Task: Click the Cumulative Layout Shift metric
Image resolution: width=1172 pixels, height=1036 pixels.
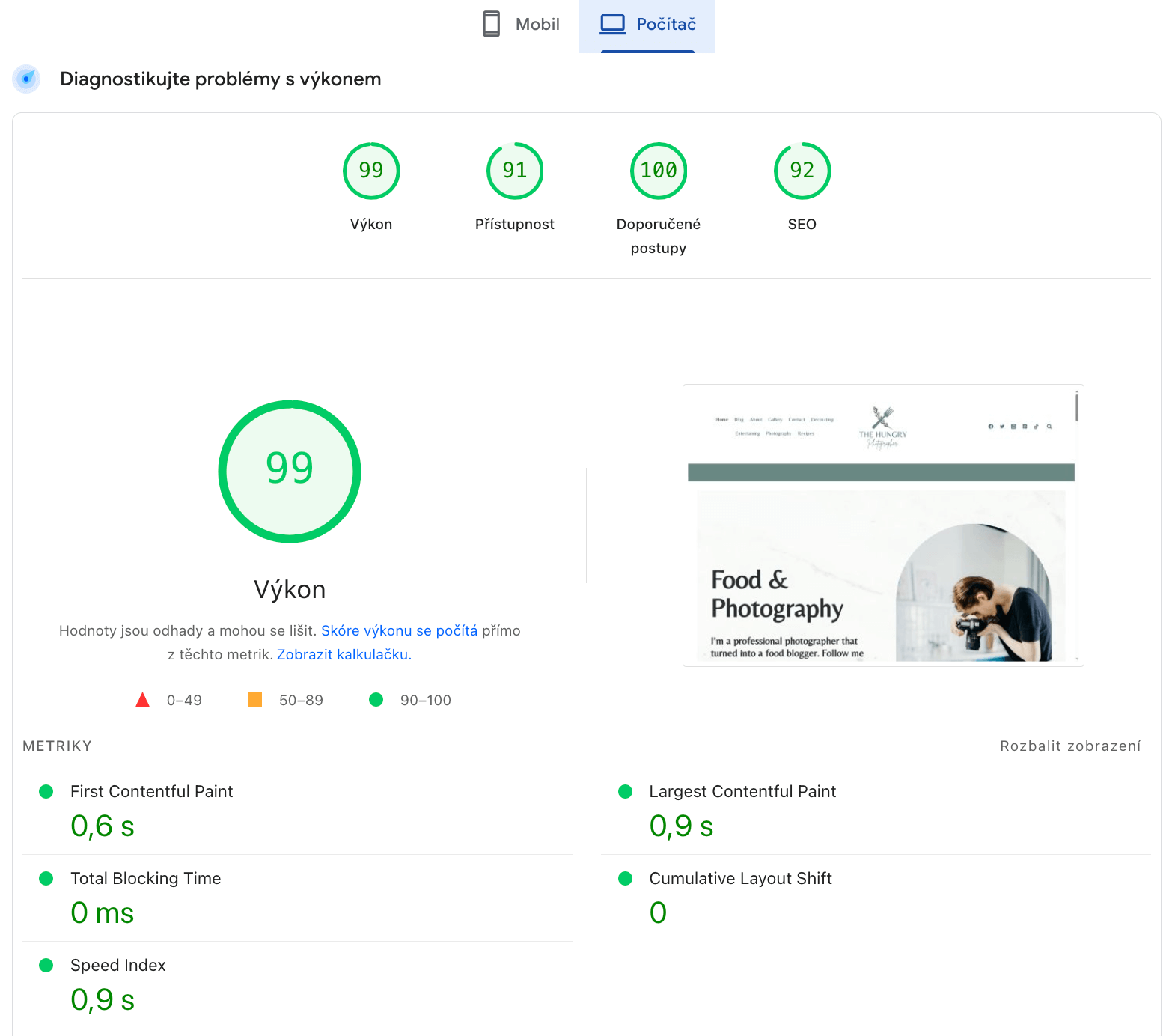Action: pyautogui.click(x=740, y=879)
